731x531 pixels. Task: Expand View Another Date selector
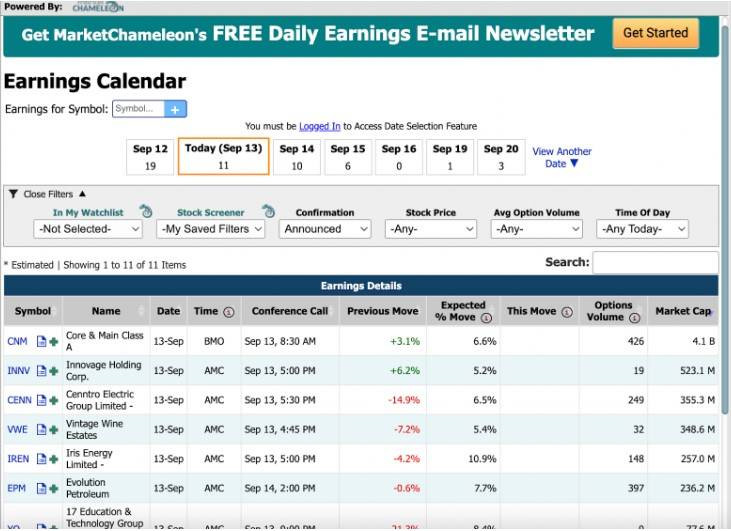point(562,158)
